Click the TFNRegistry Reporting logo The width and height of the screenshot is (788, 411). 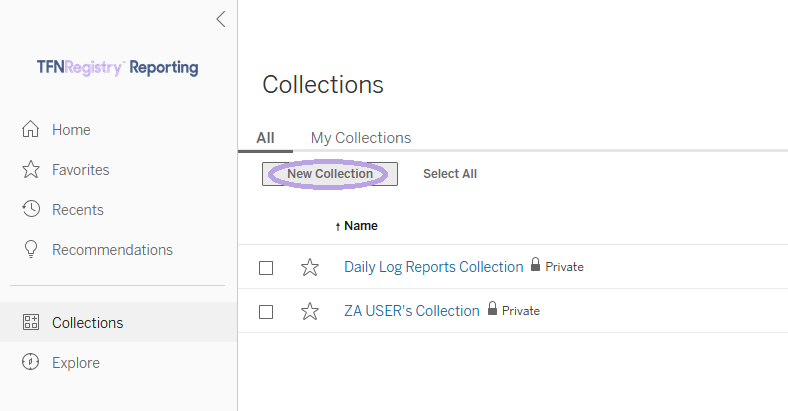pos(118,67)
